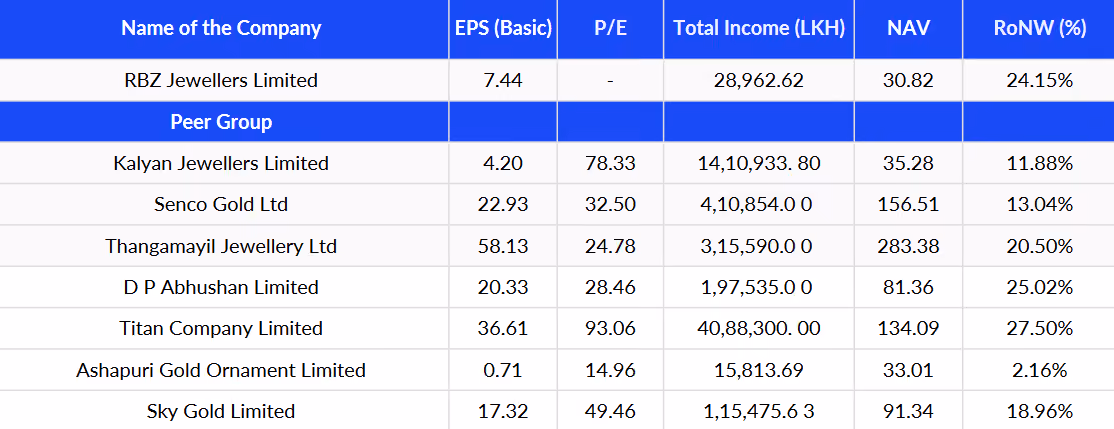Select EPS value 36.61
Screen dimensions: 1114x429
503,329
